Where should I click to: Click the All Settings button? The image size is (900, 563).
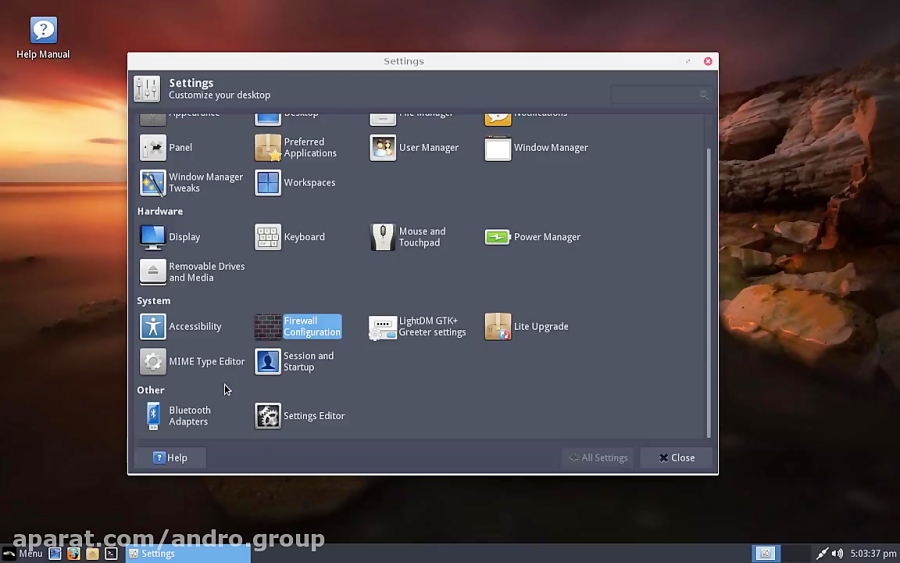click(x=598, y=457)
